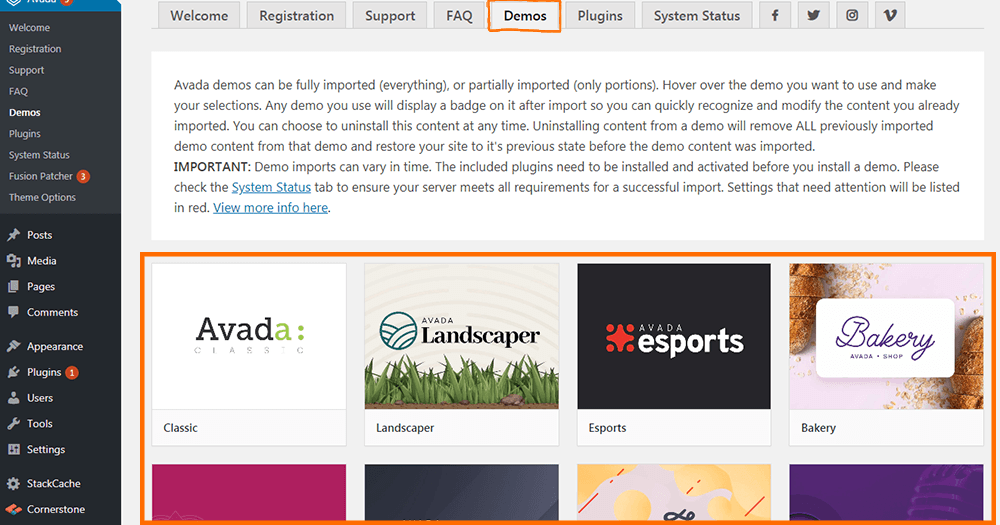Select the Avada Landscaper demo thumbnail

click(462, 336)
